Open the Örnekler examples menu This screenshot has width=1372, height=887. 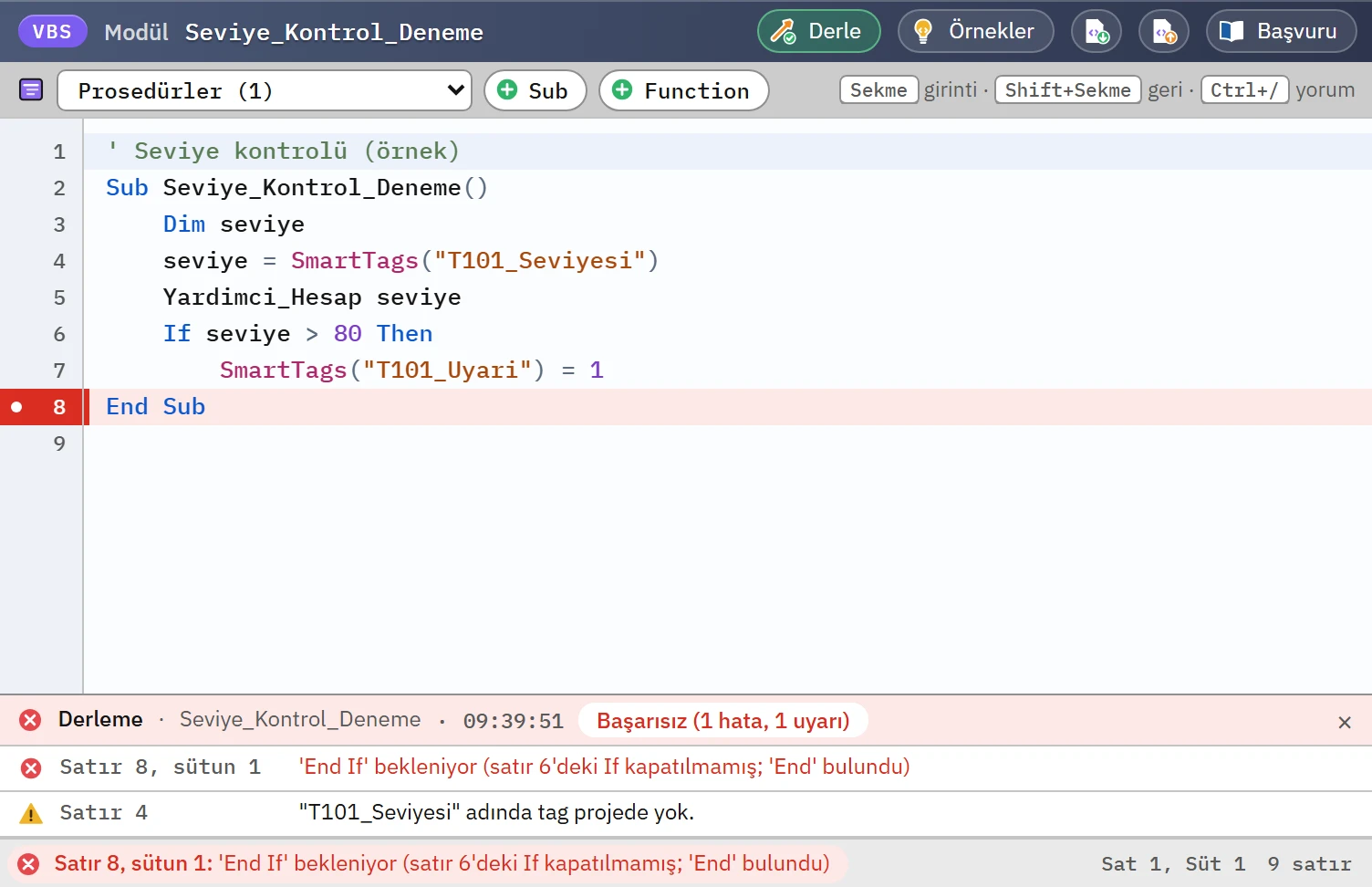point(975,31)
